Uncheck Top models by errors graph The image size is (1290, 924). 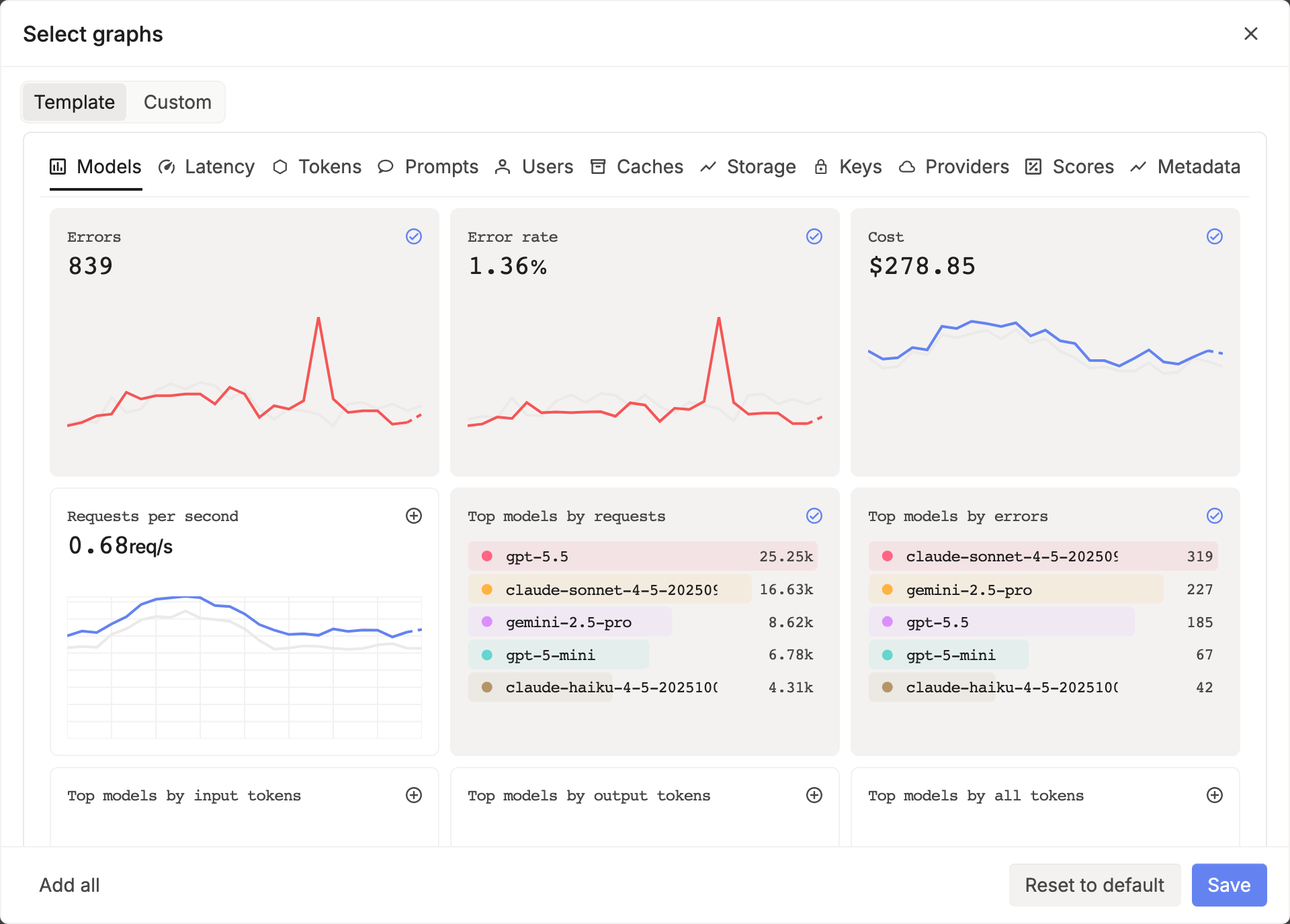point(1215,516)
